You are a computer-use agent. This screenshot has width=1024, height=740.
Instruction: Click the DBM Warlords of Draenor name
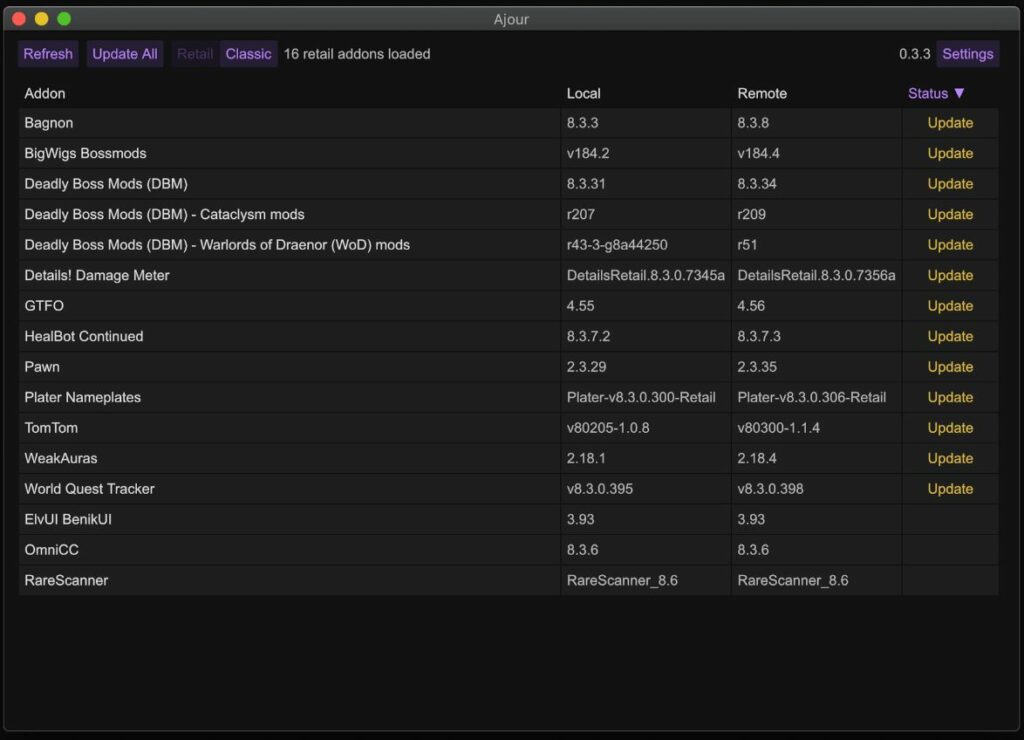click(217, 245)
